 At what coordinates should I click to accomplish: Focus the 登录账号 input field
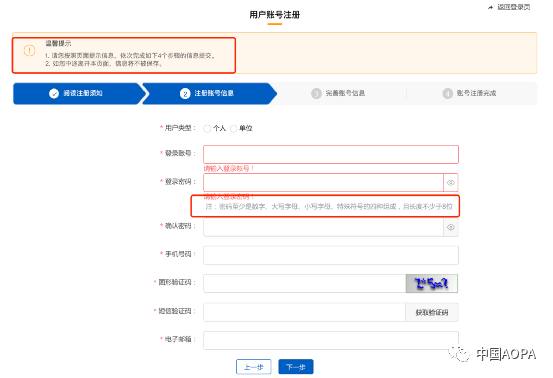click(x=331, y=154)
